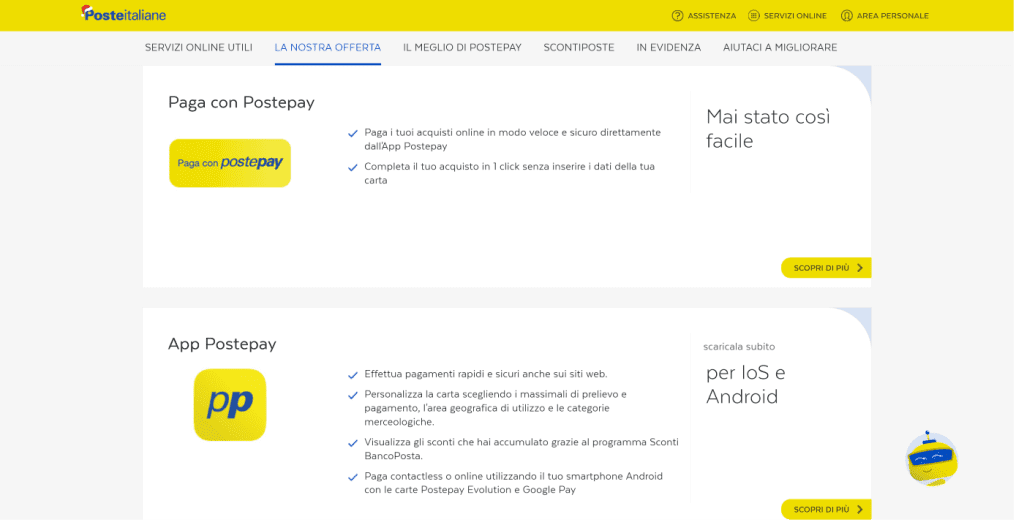The image size is (1024, 525).
Task: Click the text Effettua pagamenti rapidi e sicuri
Action: (x=486, y=374)
